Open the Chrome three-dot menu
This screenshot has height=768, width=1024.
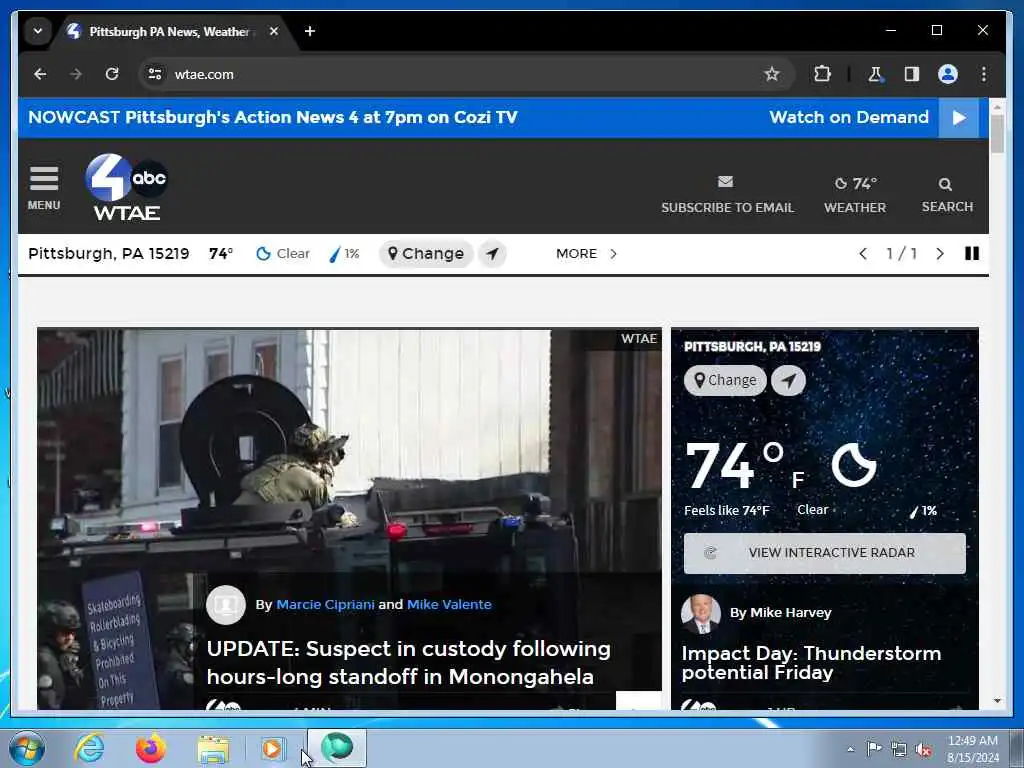coord(984,74)
